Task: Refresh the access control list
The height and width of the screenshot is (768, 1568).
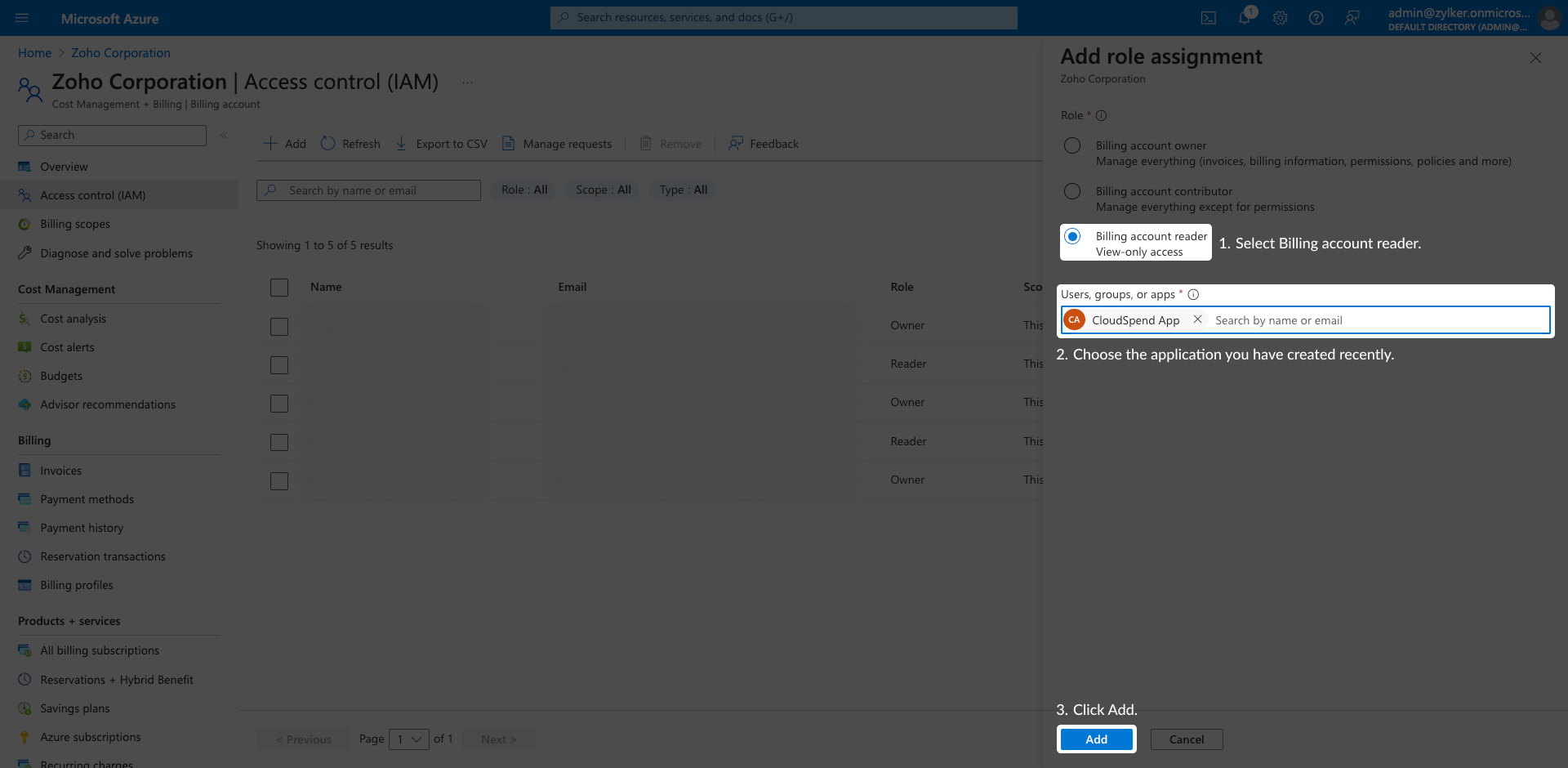Action: tap(350, 144)
